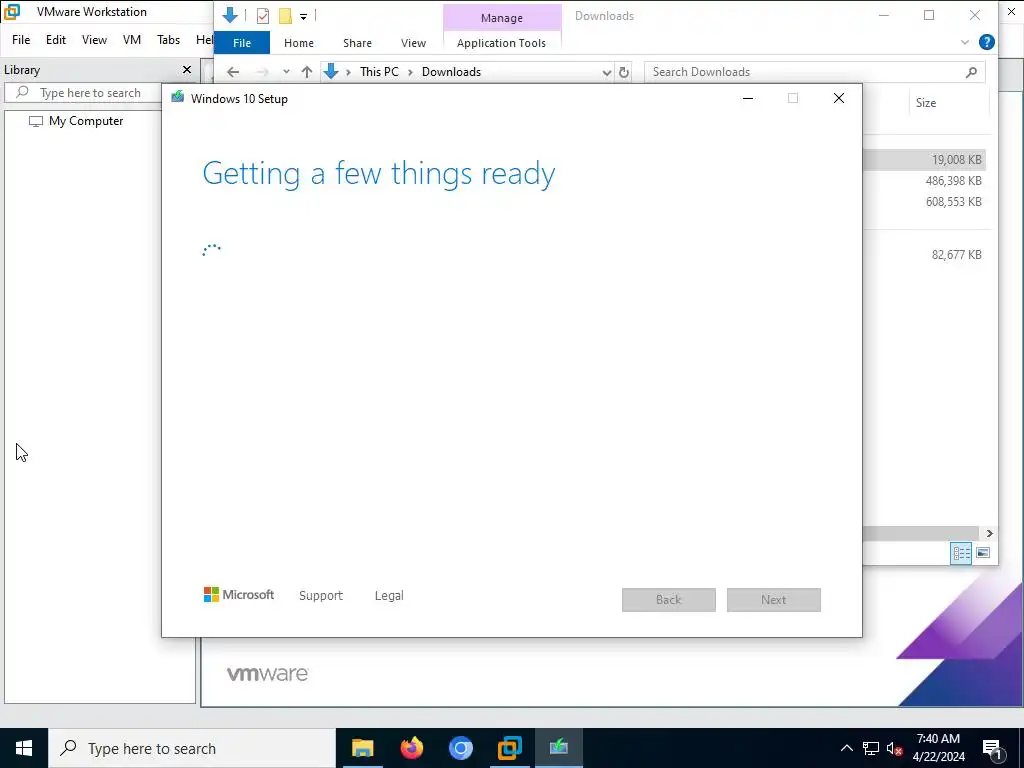Open the File menu in VMware Workstation
The width and height of the screenshot is (1024, 768).
[x=21, y=40]
